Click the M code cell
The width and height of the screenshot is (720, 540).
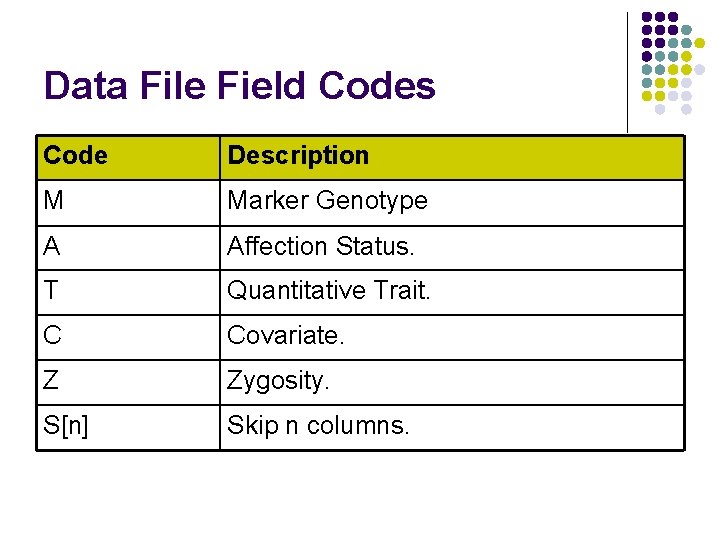pos(128,202)
